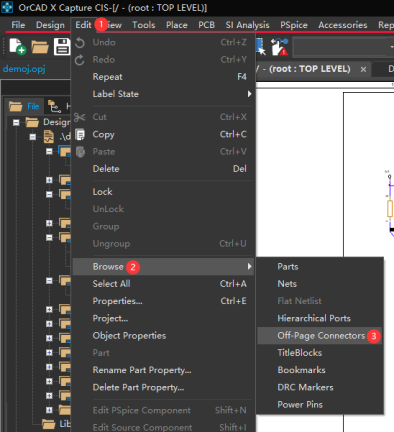The image size is (394, 432).
Task: Open the Accessories menu
Action: pyautogui.click(x=343, y=25)
